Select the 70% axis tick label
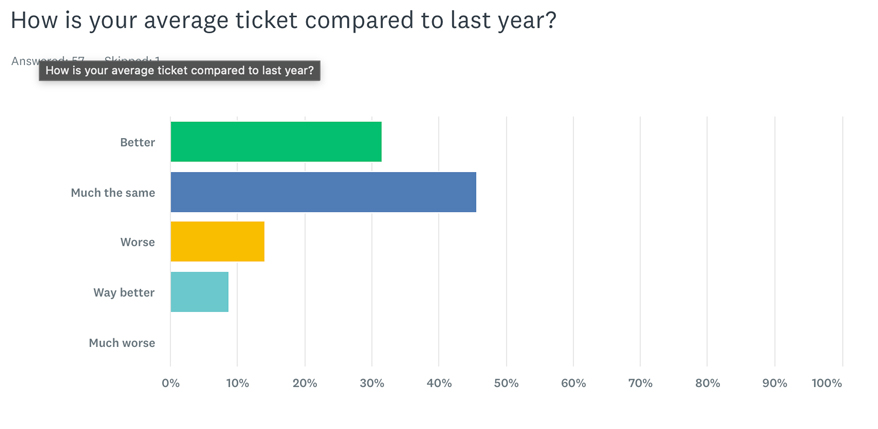The width and height of the screenshot is (878, 429). [640, 383]
